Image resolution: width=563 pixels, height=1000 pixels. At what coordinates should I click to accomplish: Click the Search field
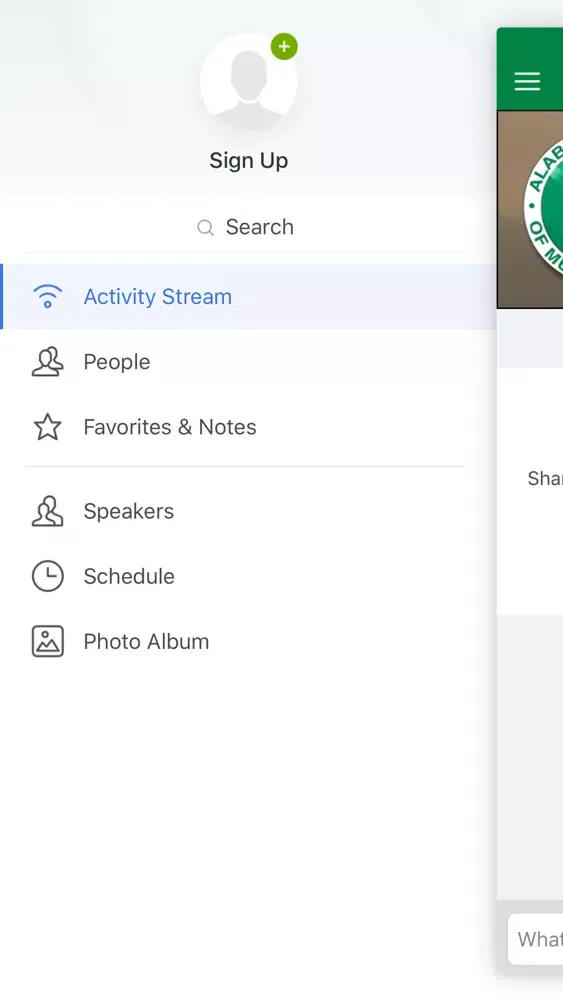[x=245, y=227]
